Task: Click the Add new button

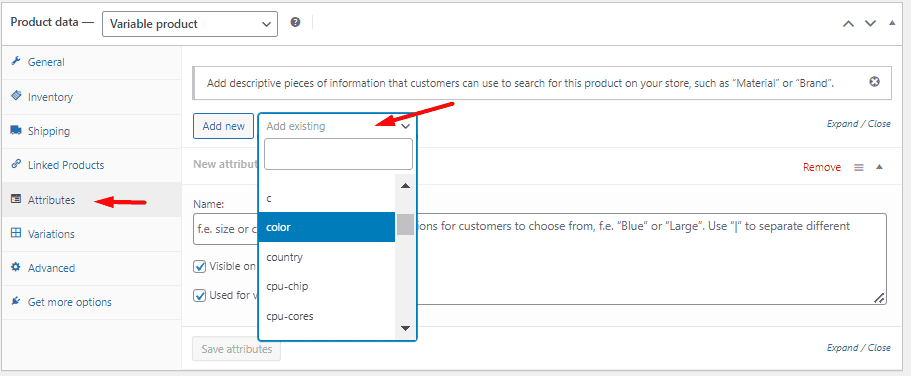Action: 223,126
